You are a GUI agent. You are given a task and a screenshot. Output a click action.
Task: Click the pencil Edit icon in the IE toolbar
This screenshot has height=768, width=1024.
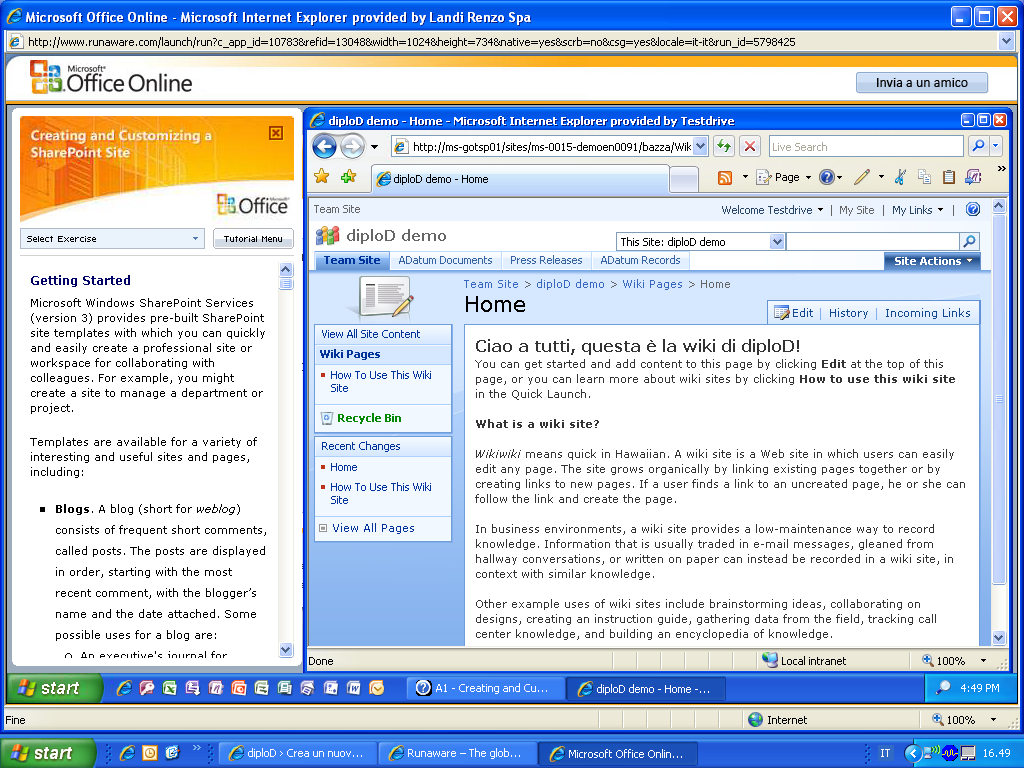point(862,177)
